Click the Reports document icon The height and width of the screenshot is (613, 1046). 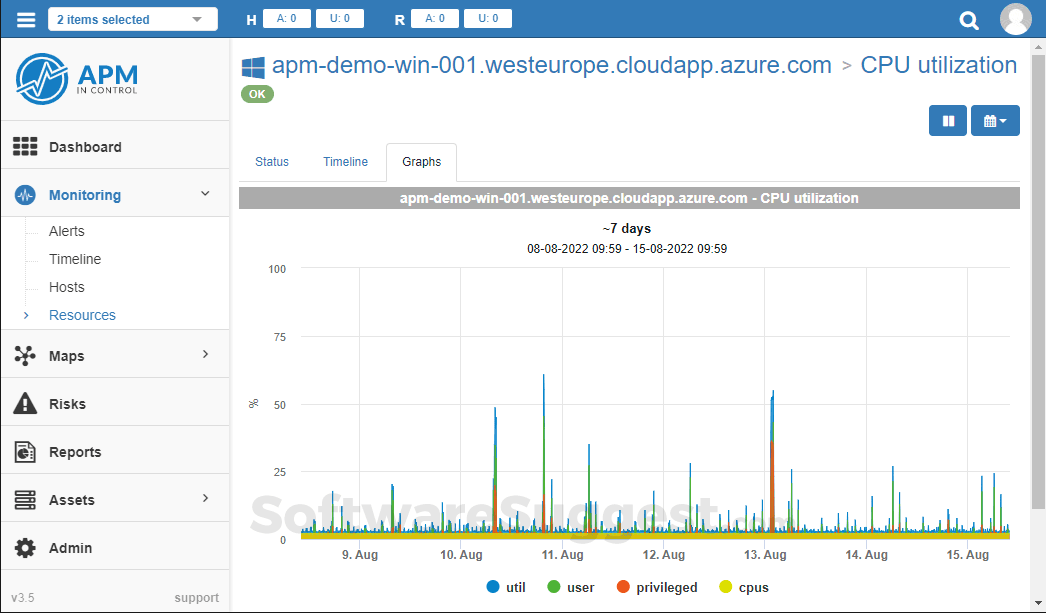pos(25,452)
